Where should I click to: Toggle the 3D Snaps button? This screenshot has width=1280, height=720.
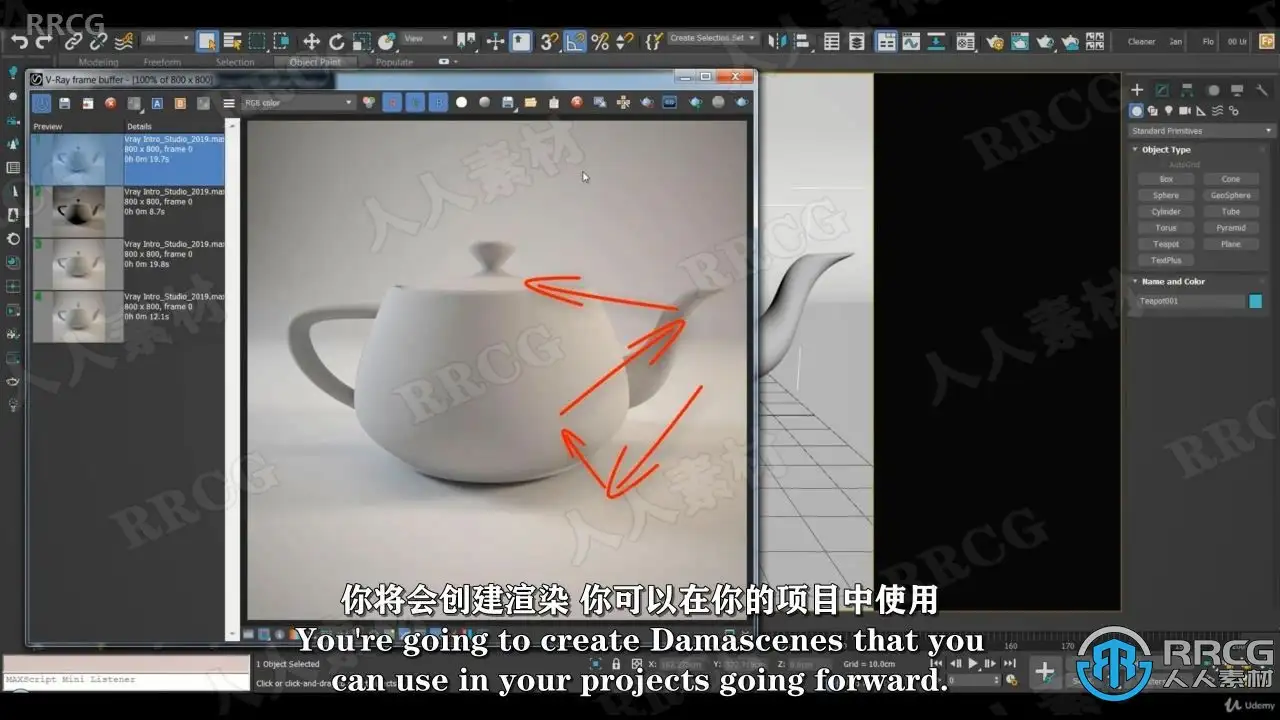549,41
